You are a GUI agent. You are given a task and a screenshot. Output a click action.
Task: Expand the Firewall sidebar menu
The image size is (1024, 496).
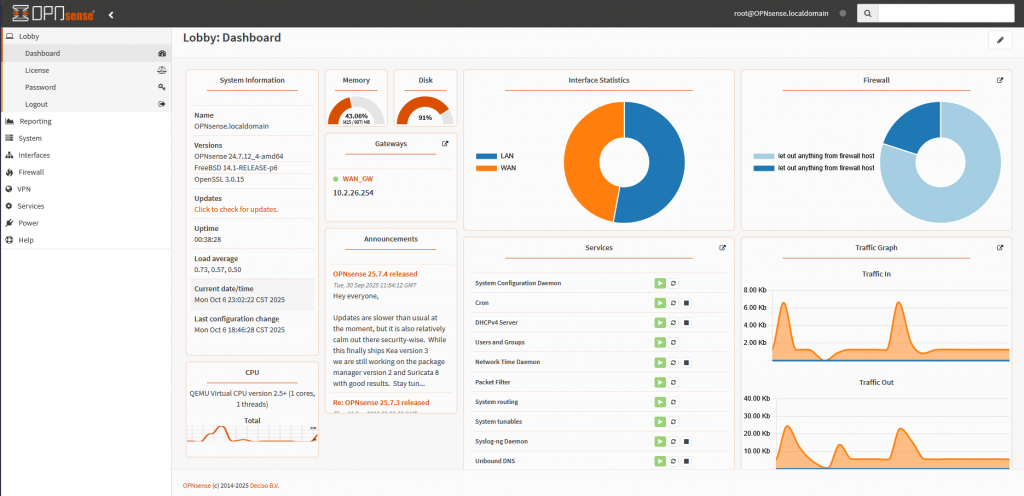pos(86,172)
